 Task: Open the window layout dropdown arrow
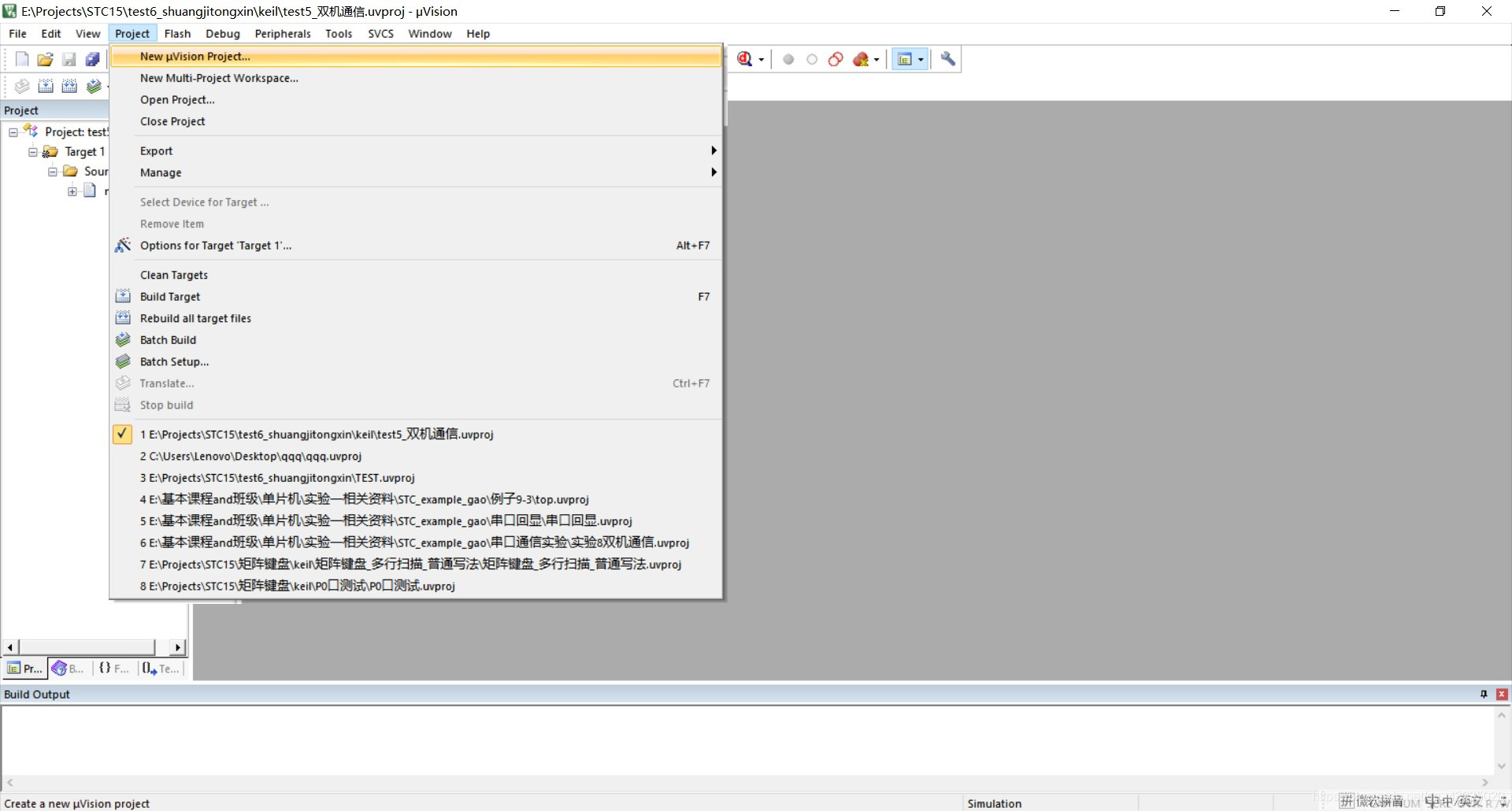pyautogui.click(x=921, y=60)
